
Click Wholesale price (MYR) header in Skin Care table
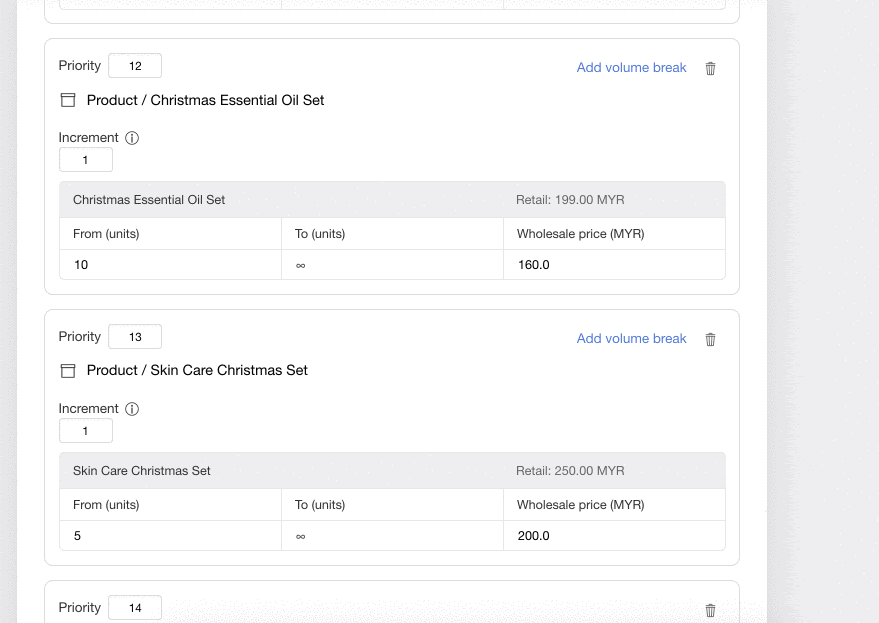coord(580,505)
